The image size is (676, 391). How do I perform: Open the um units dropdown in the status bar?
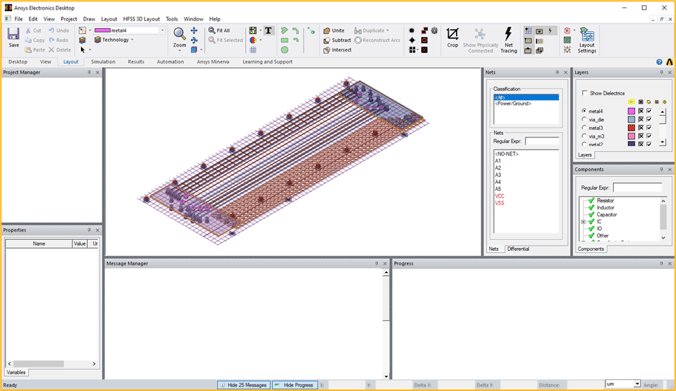(x=637, y=384)
